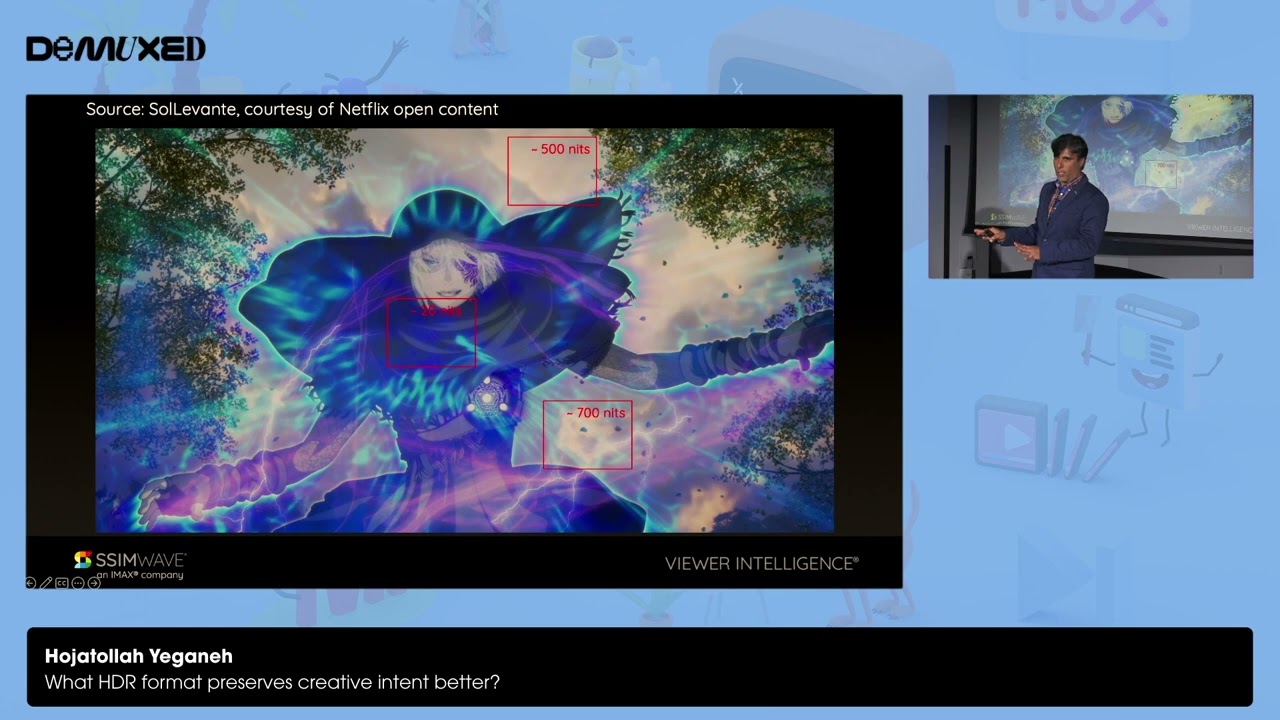Click the speaker name Hojatollah Yeganeh

[139, 656]
